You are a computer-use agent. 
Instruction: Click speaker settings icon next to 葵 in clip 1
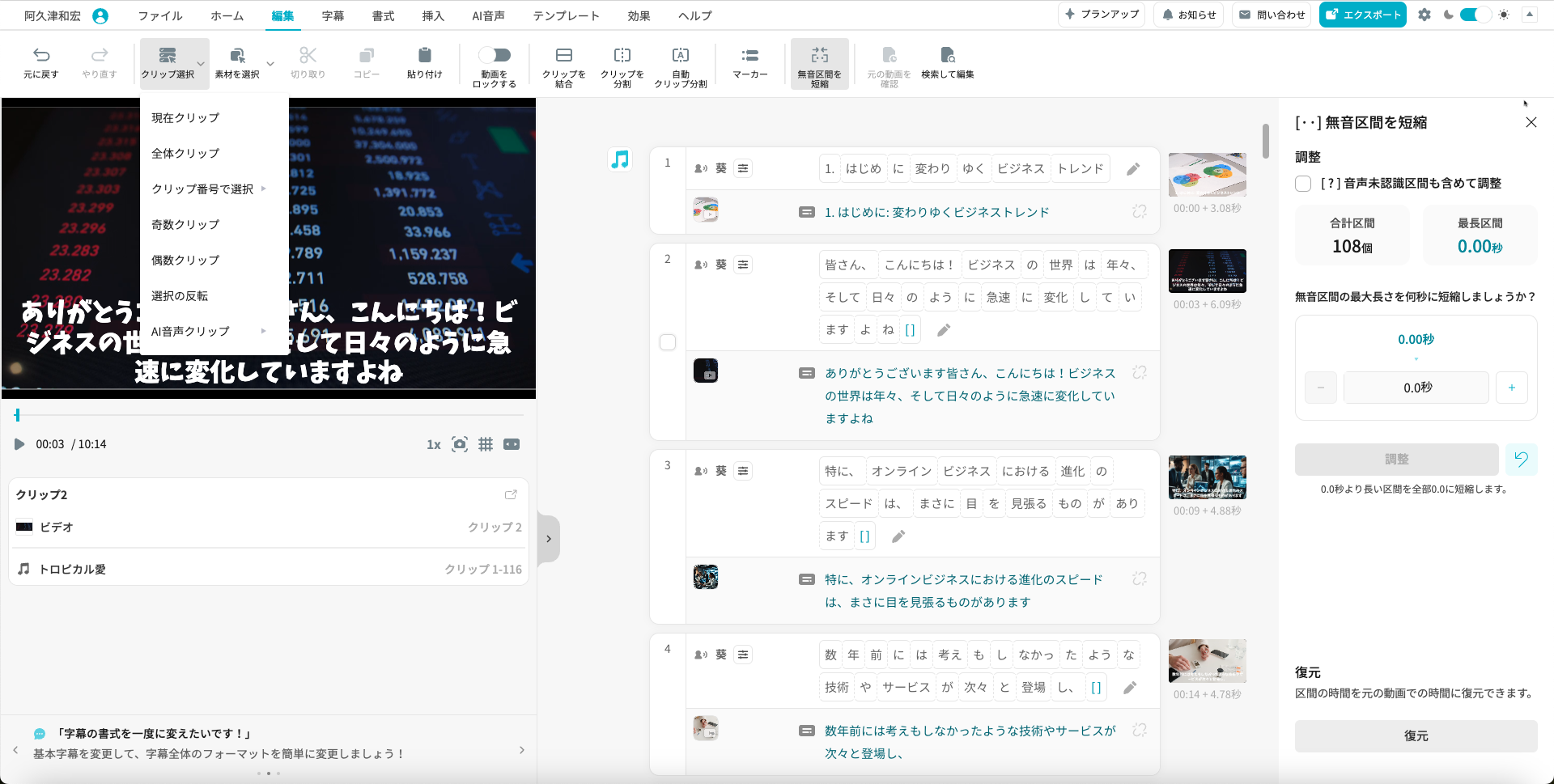click(743, 168)
